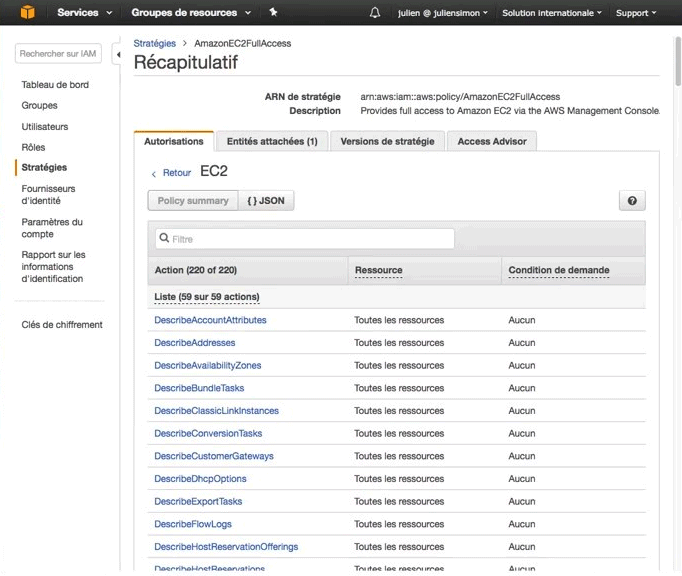Switch to the Autorisations tab
This screenshot has height=576, width=682.
(174, 141)
